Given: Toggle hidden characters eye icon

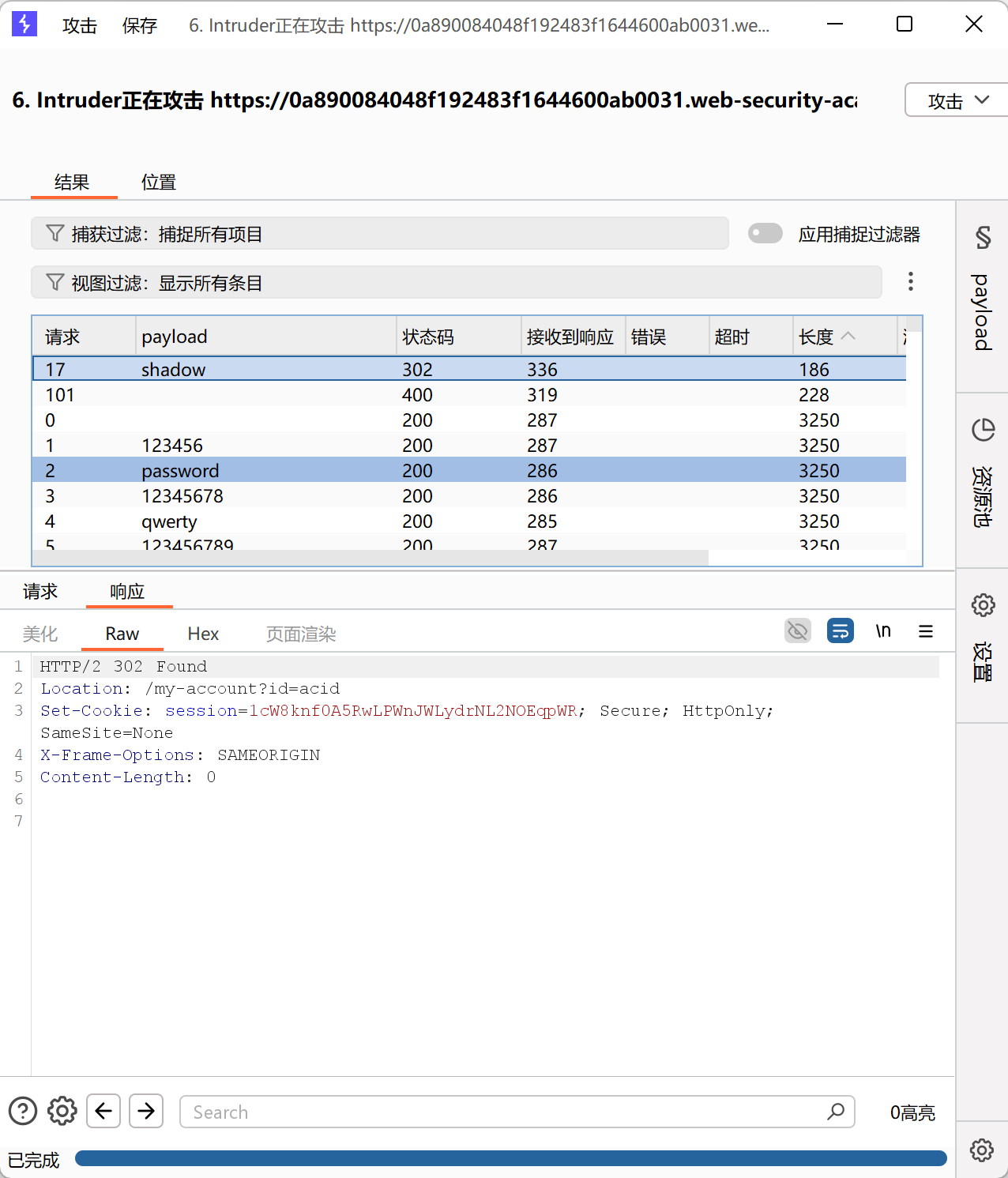Looking at the screenshot, I should tap(798, 630).
